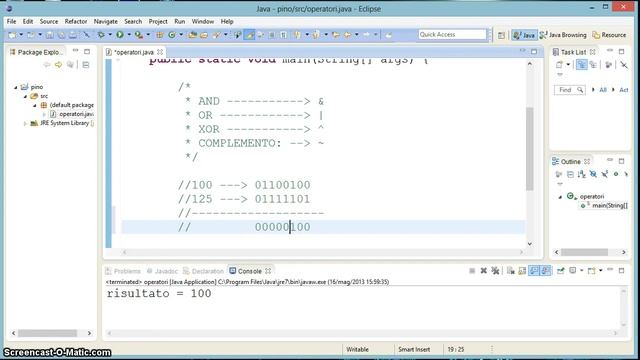
Task: Select the operatori.java editor tab
Action: (133, 52)
